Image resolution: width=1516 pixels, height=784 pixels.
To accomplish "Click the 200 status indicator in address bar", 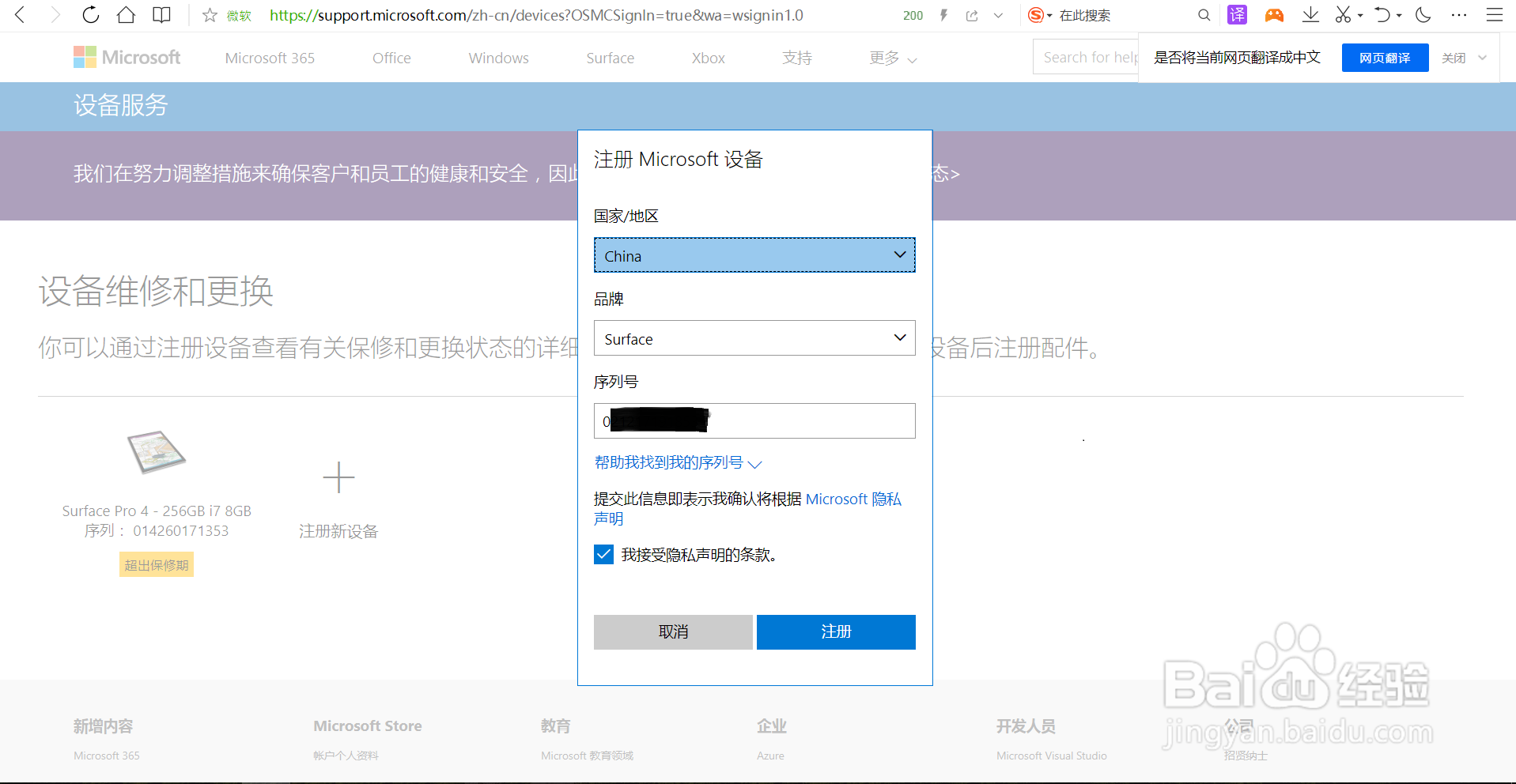I will click(x=913, y=15).
